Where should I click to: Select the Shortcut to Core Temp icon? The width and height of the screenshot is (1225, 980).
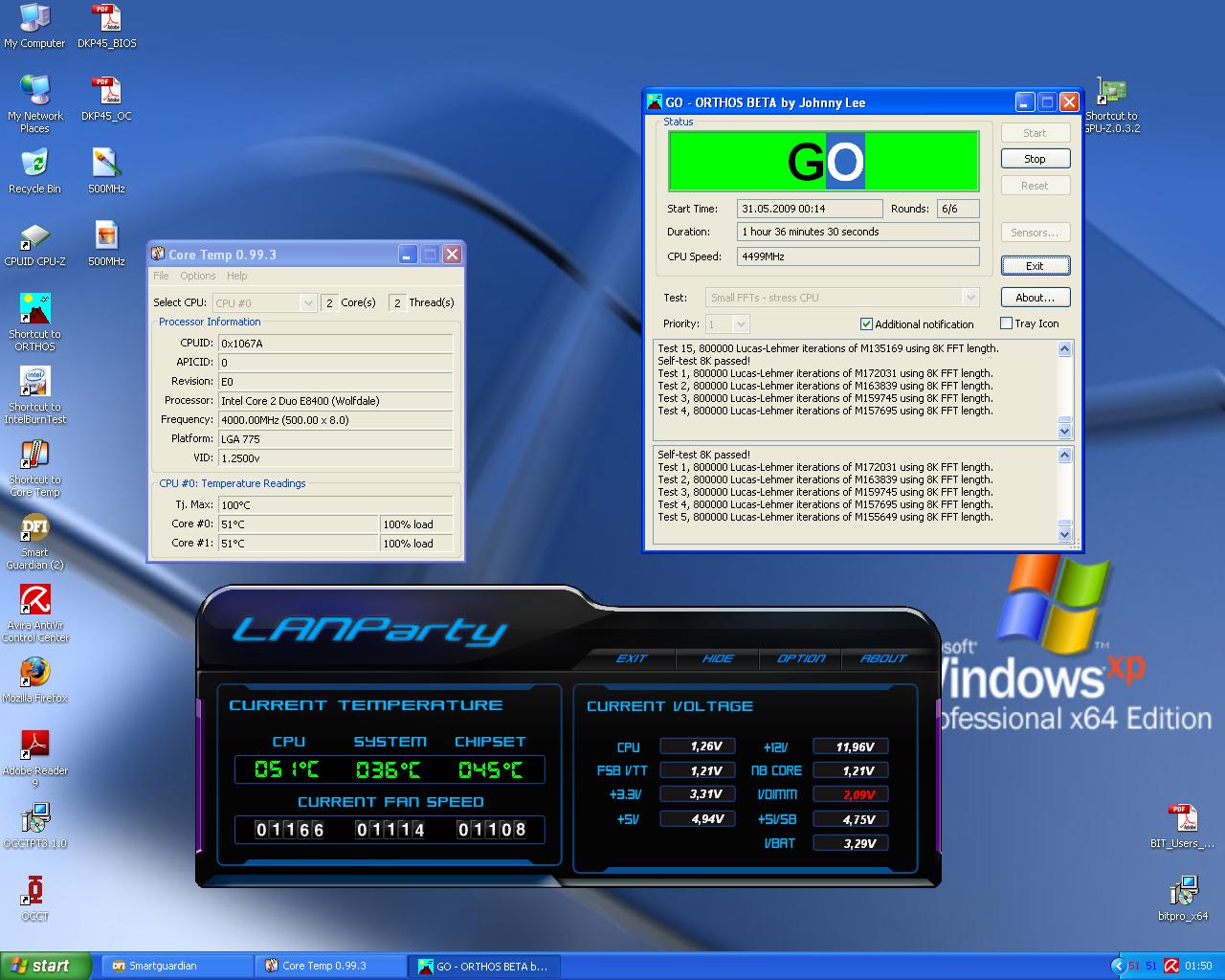tap(34, 468)
